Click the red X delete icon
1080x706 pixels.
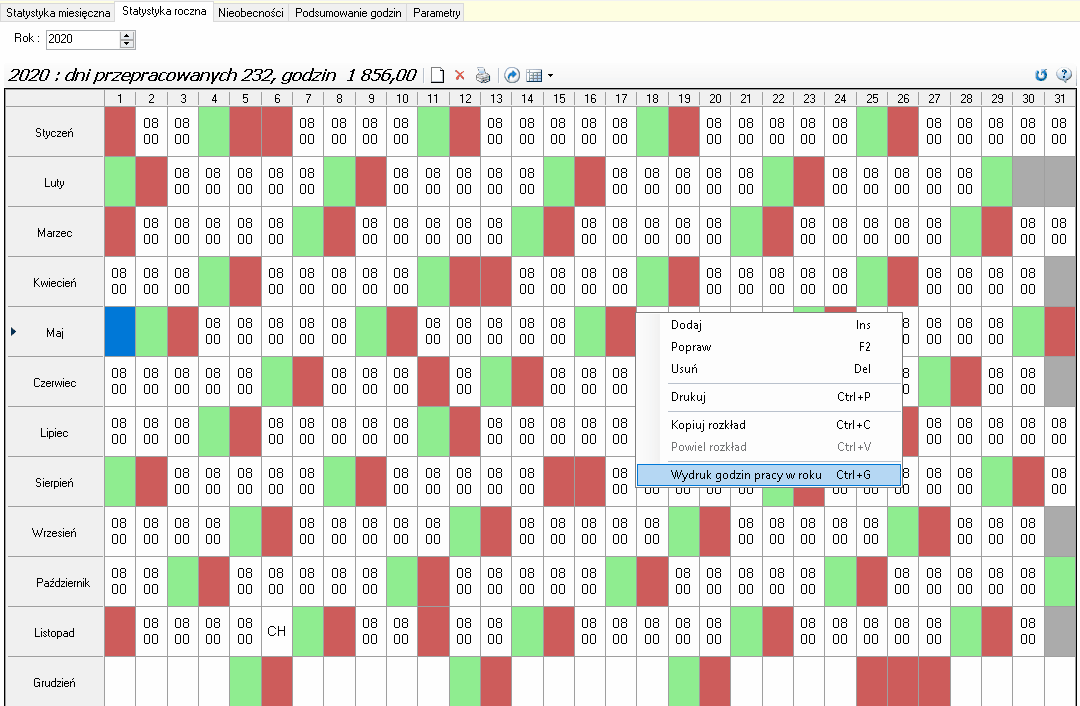click(459, 75)
